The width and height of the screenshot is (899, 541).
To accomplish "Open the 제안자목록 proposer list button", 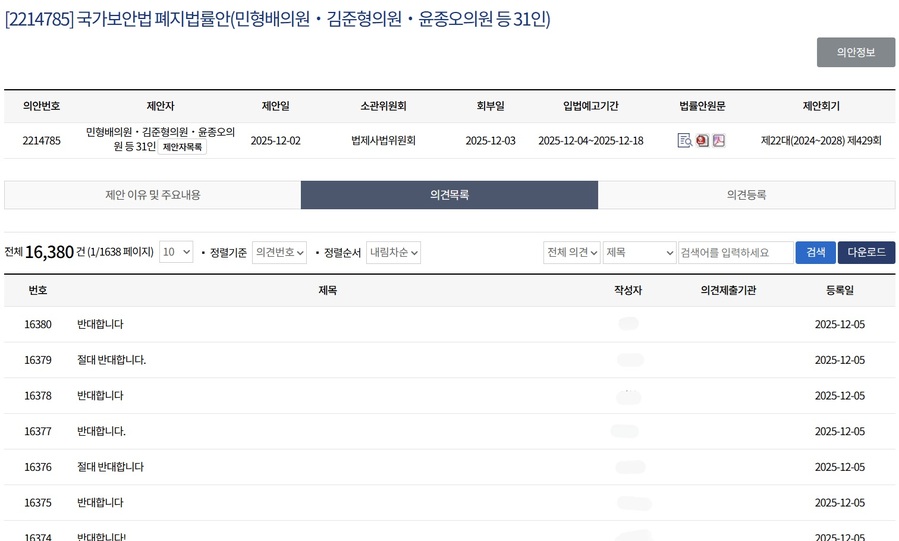I will (x=182, y=147).
